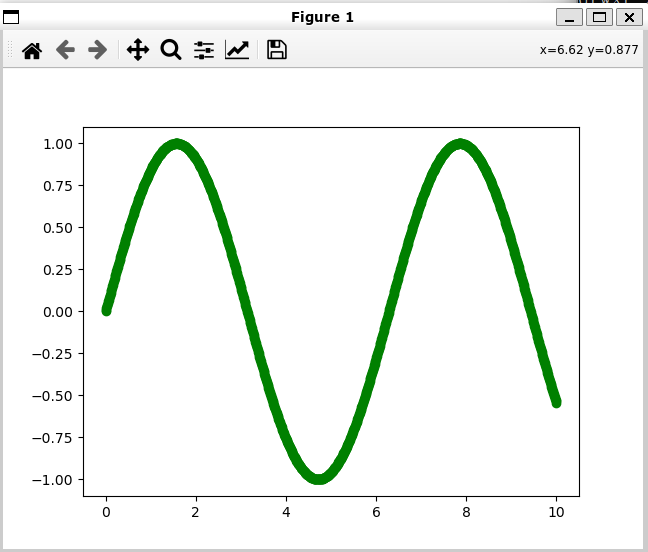Activate the pan/move axes tool
648x552 pixels.
point(138,50)
